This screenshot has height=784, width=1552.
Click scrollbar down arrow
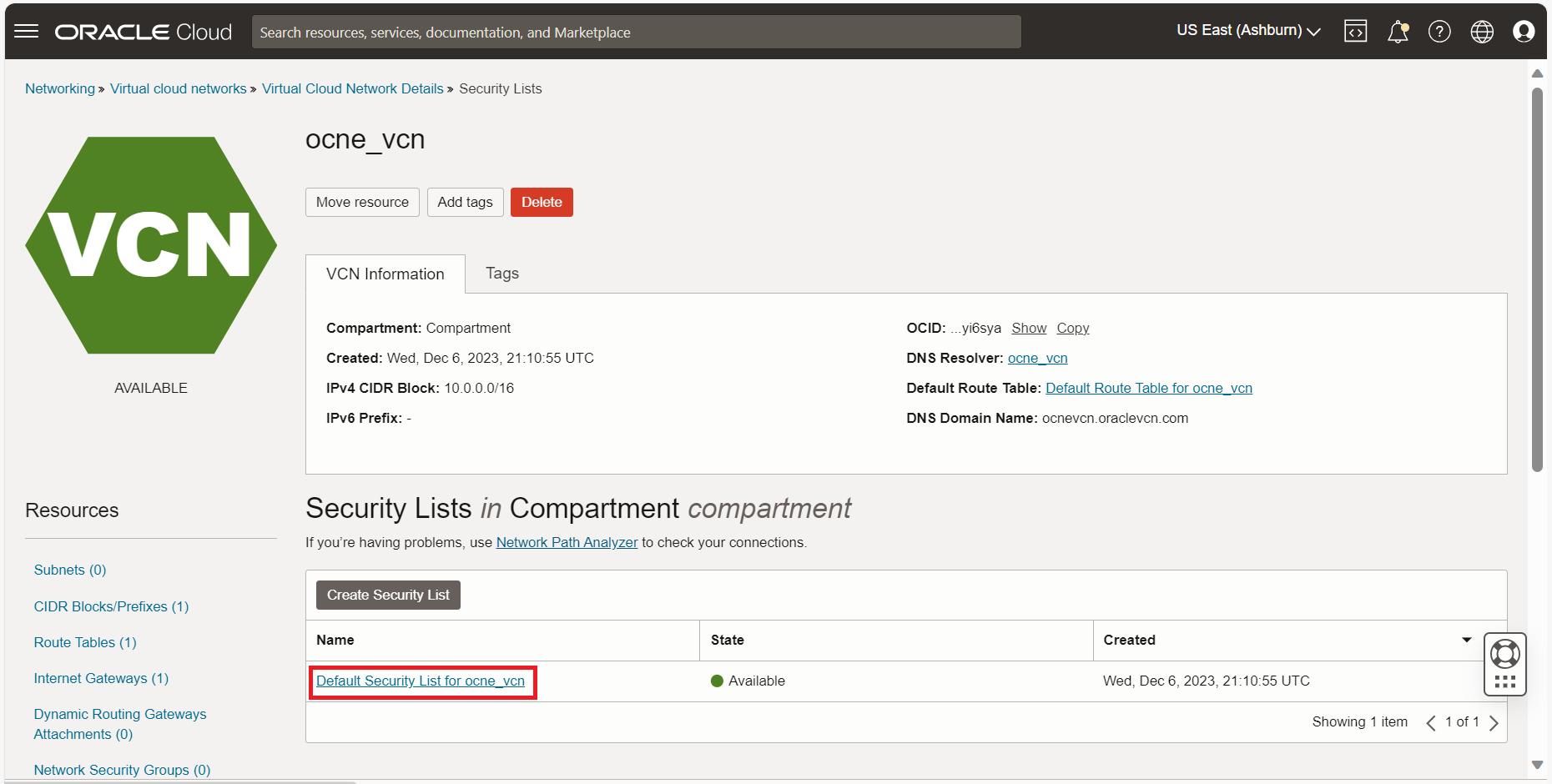(x=1537, y=765)
